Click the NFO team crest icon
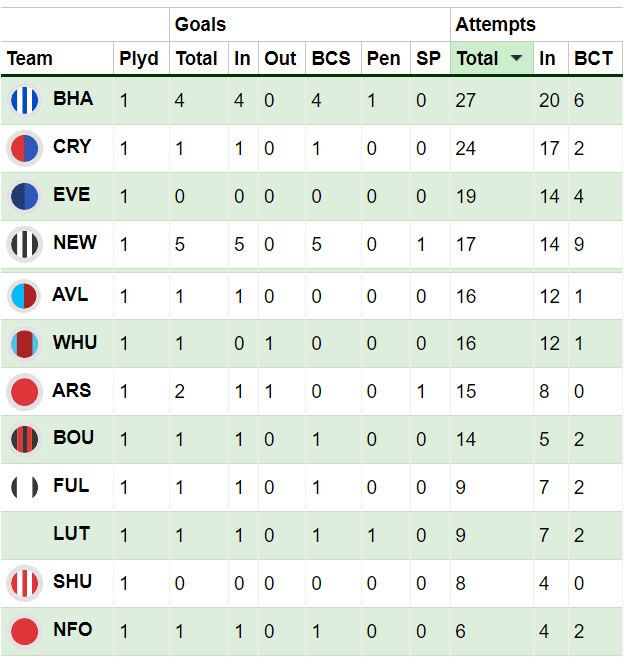The height and width of the screenshot is (664, 628). (24, 631)
